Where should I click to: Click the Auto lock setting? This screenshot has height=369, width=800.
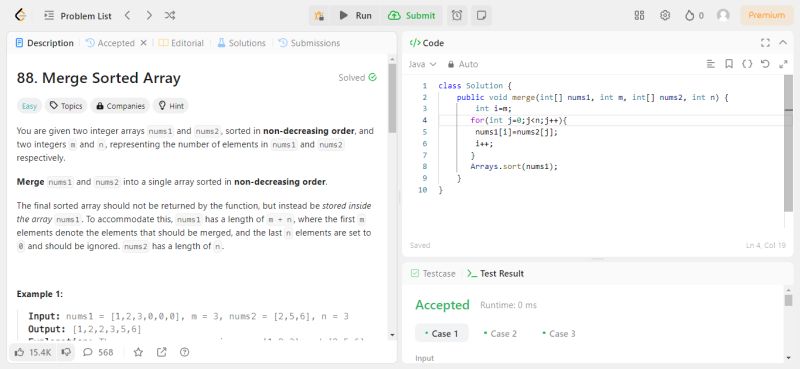point(463,64)
